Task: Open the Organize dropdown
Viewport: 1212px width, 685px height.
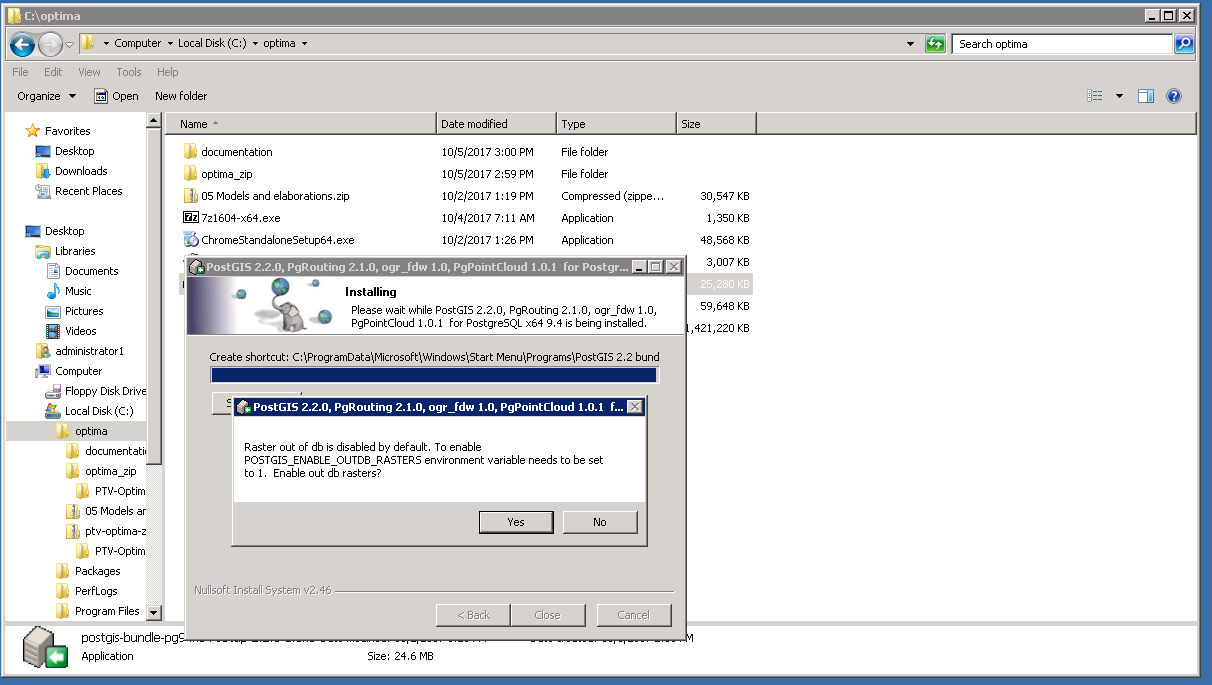Action: 46,96
